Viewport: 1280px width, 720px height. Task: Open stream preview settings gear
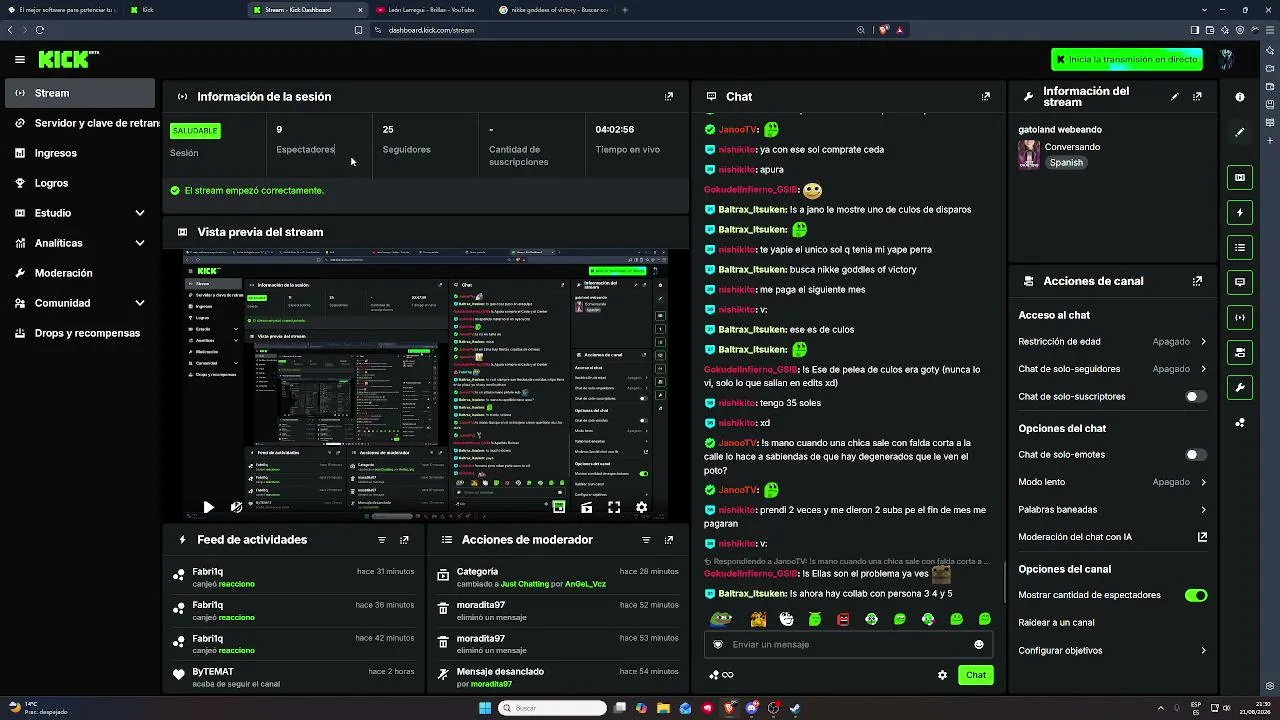coord(641,508)
